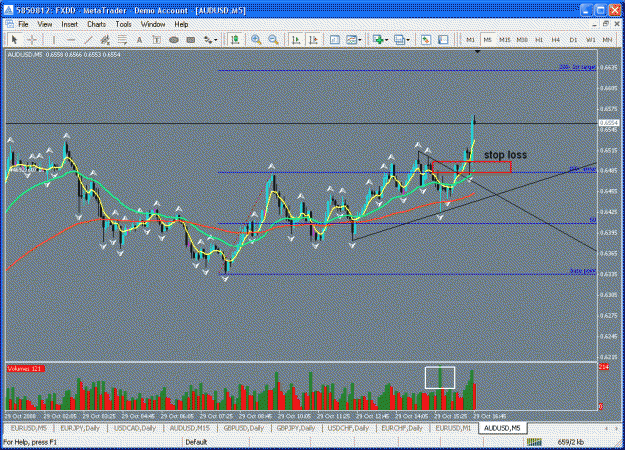Click the chart system menu icon beside File
Screen dimensions: 625x450
click(x=10, y=24)
